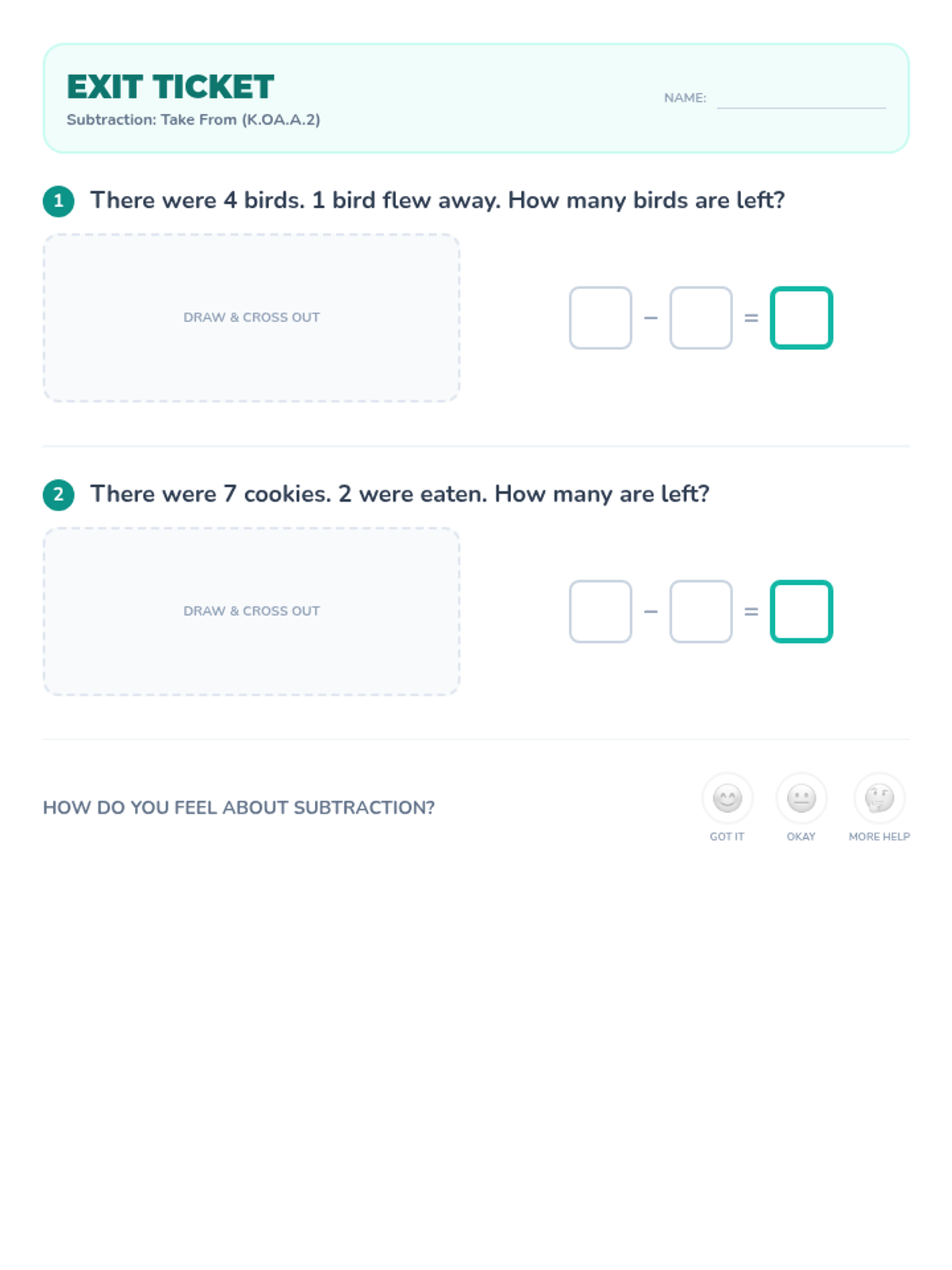Click the green answer box for birds
Screen dimensions: 952x1270
click(x=801, y=318)
